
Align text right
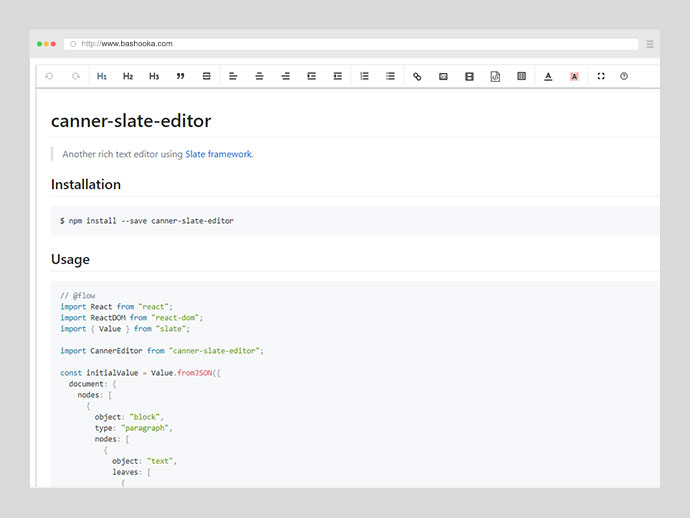(x=286, y=76)
